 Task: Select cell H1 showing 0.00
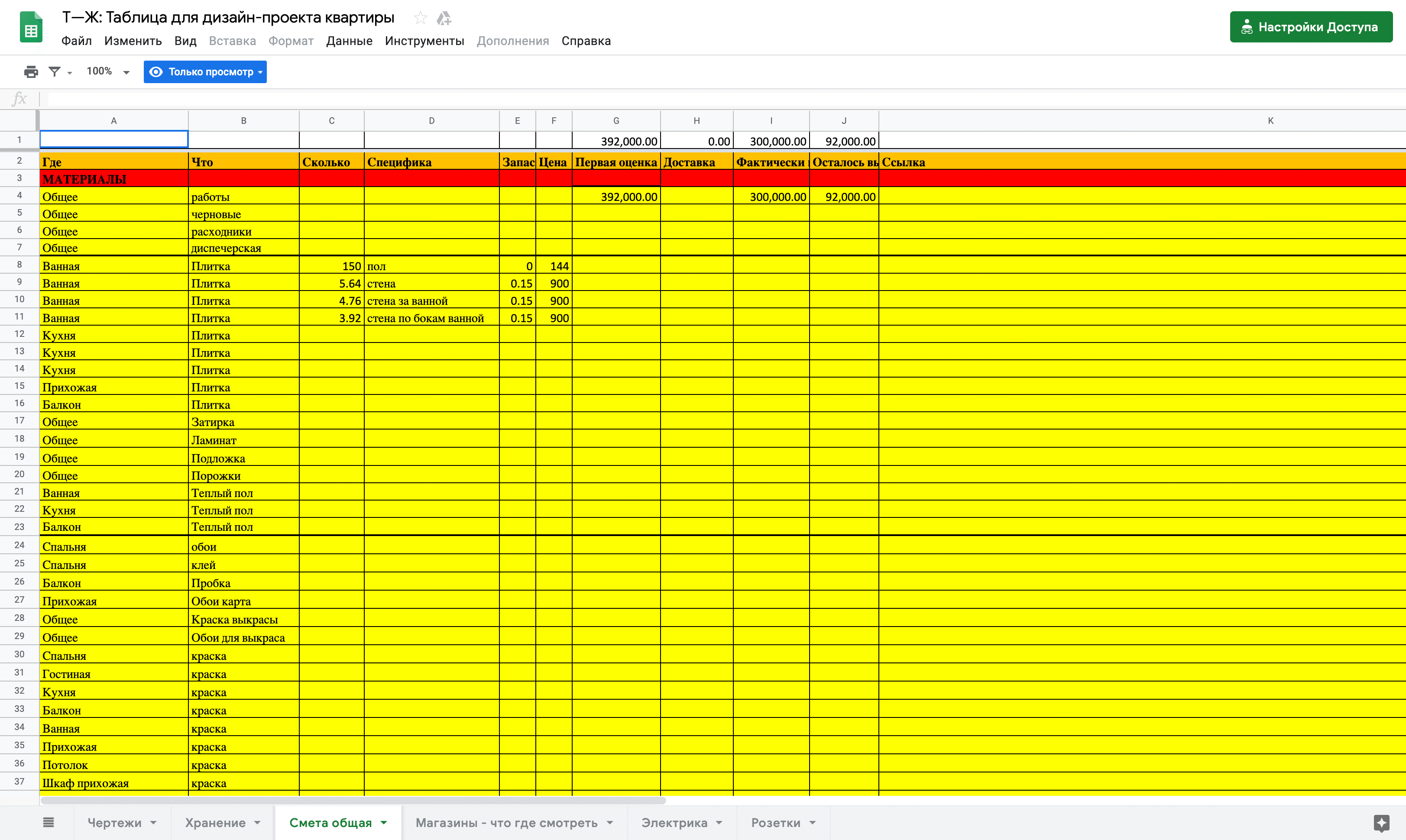pos(697,140)
